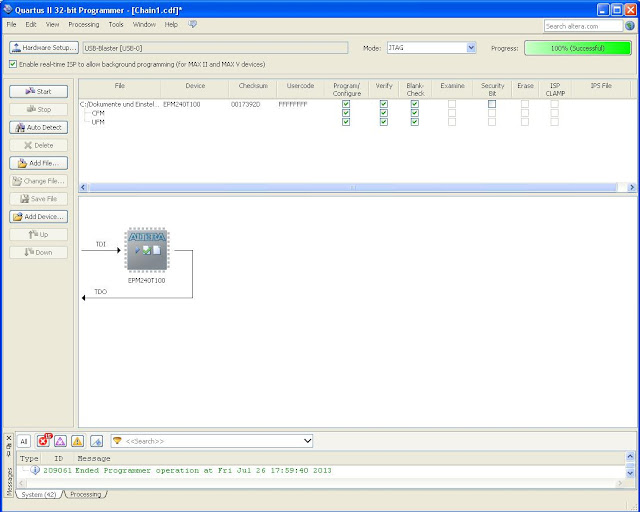Toggle Verify for the main file row
This screenshot has height=512, width=640.
pyautogui.click(x=384, y=104)
